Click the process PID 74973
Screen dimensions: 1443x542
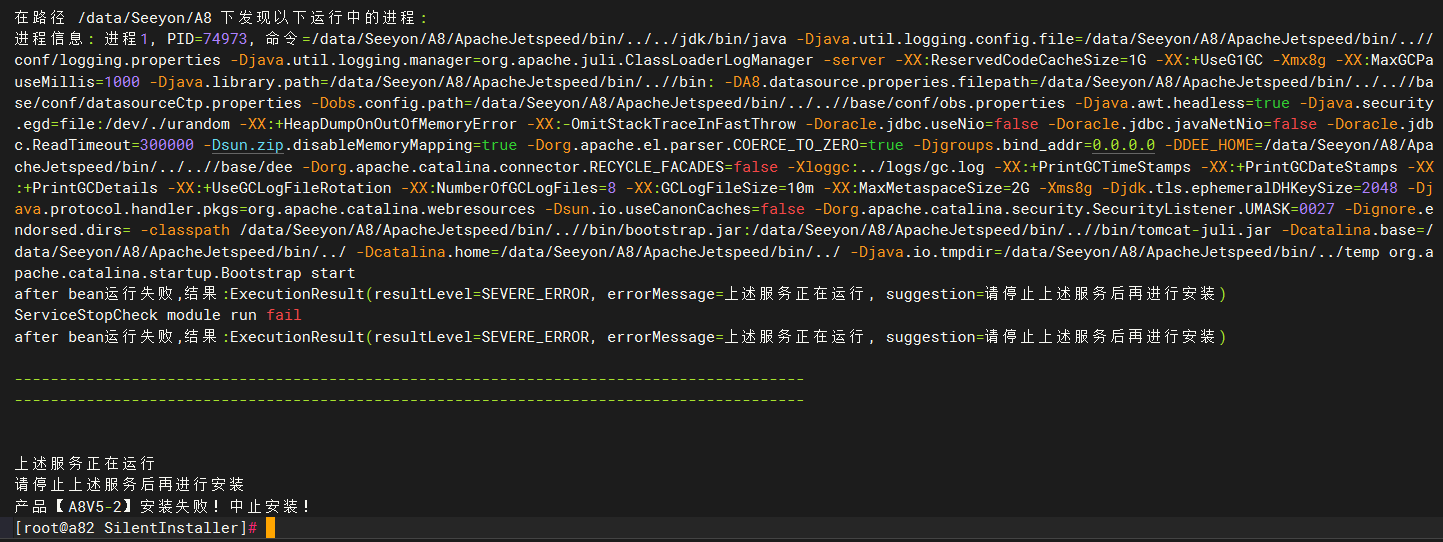[226, 39]
